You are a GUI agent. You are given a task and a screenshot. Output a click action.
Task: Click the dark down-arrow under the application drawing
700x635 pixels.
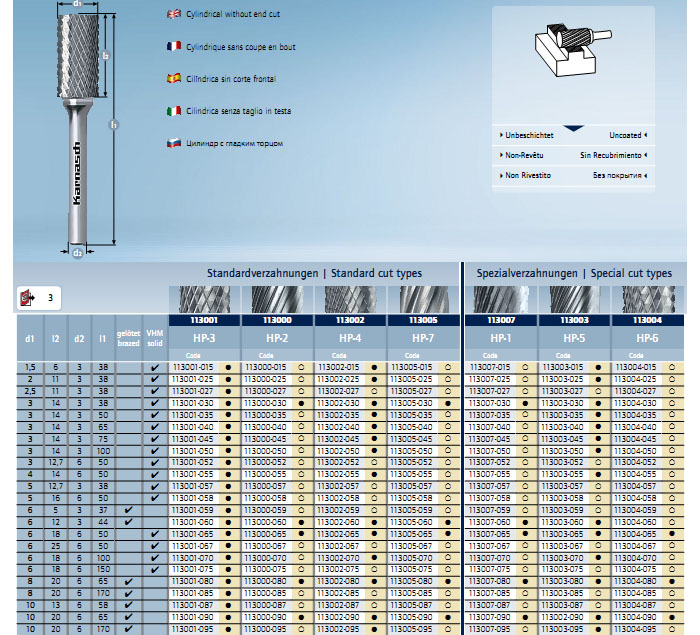(572, 128)
